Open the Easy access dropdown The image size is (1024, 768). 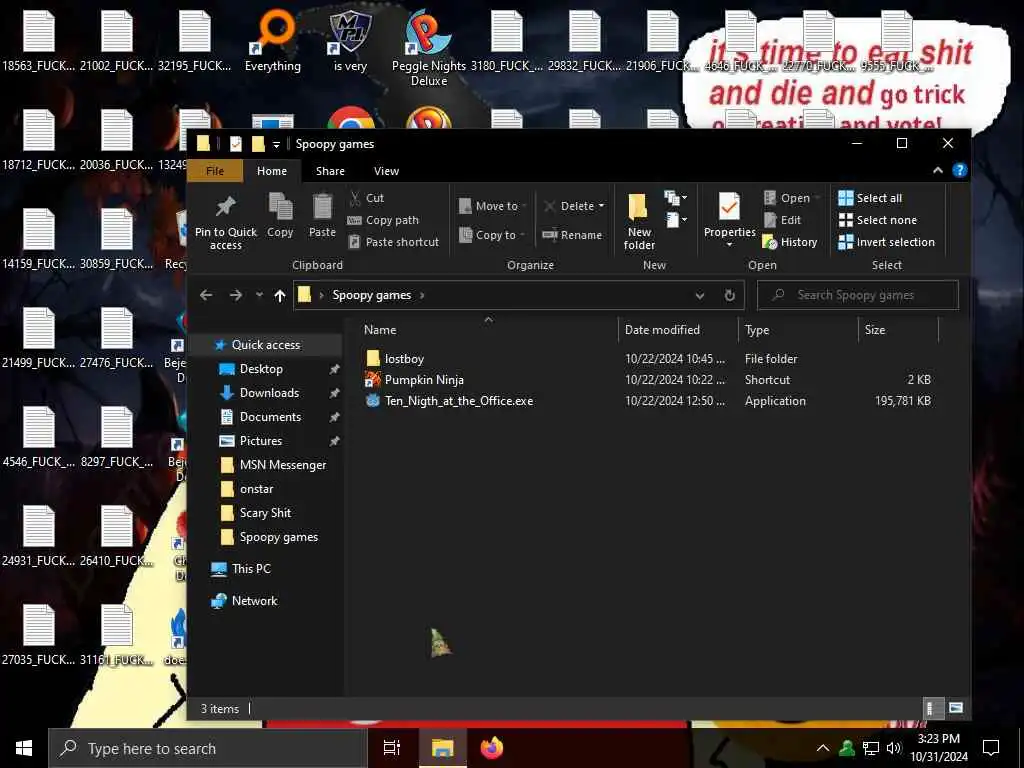coord(675,220)
